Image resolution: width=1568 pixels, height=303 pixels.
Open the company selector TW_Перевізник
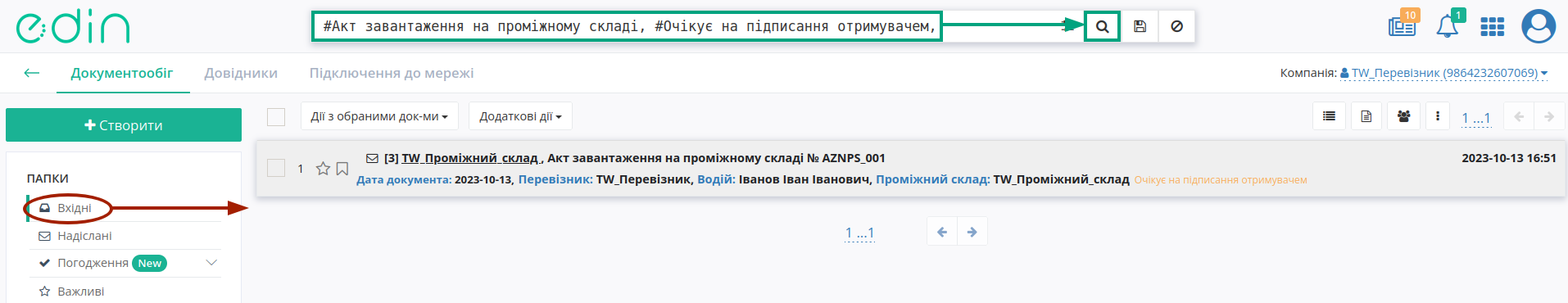click(x=1443, y=73)
